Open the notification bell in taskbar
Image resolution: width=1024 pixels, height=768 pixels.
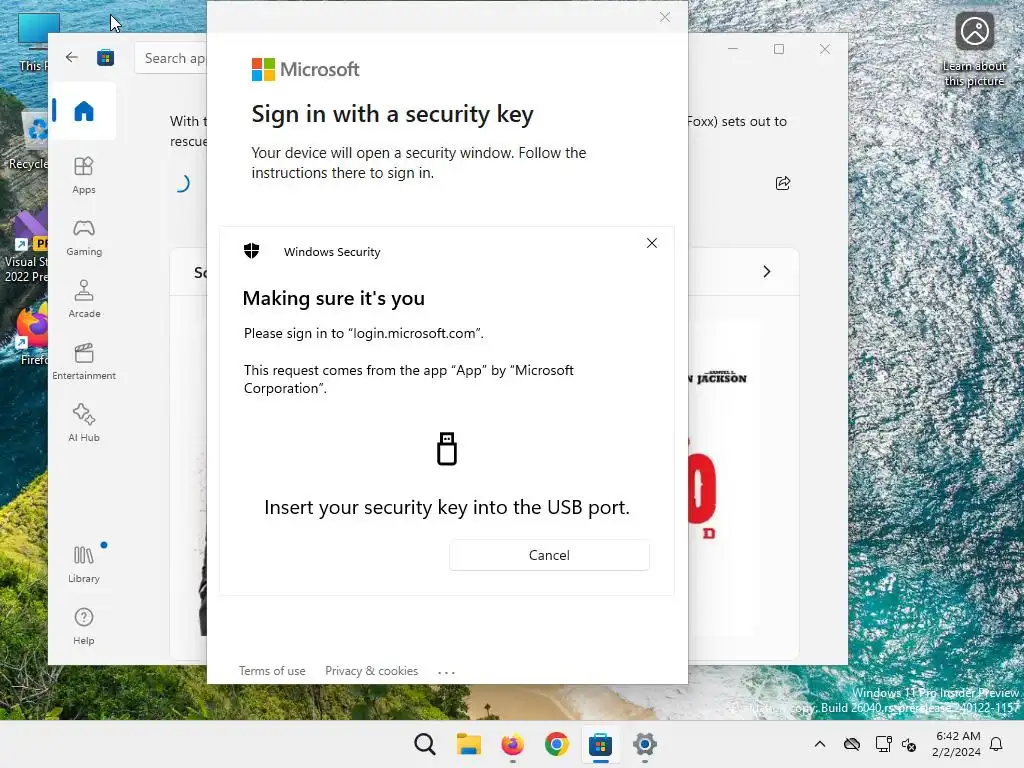[x=997, y=744]
